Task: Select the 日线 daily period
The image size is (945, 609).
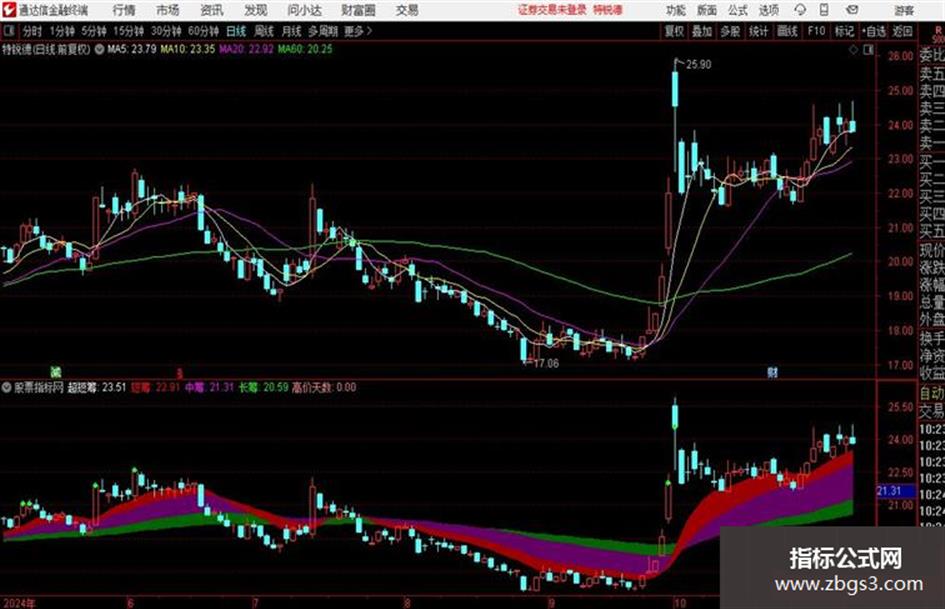Action: pos(236,31)
